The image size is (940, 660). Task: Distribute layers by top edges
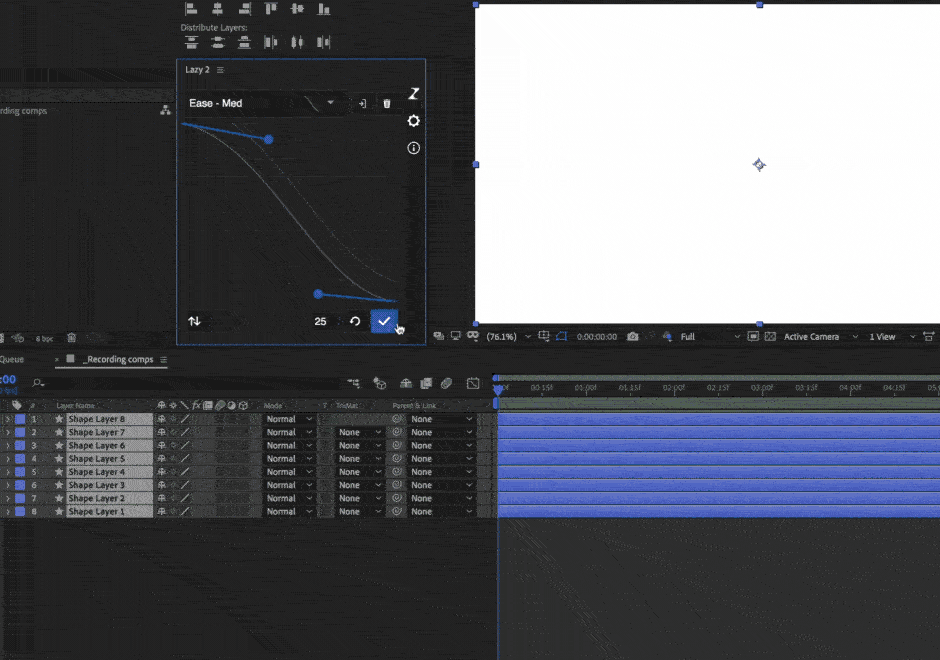(191, 42)
